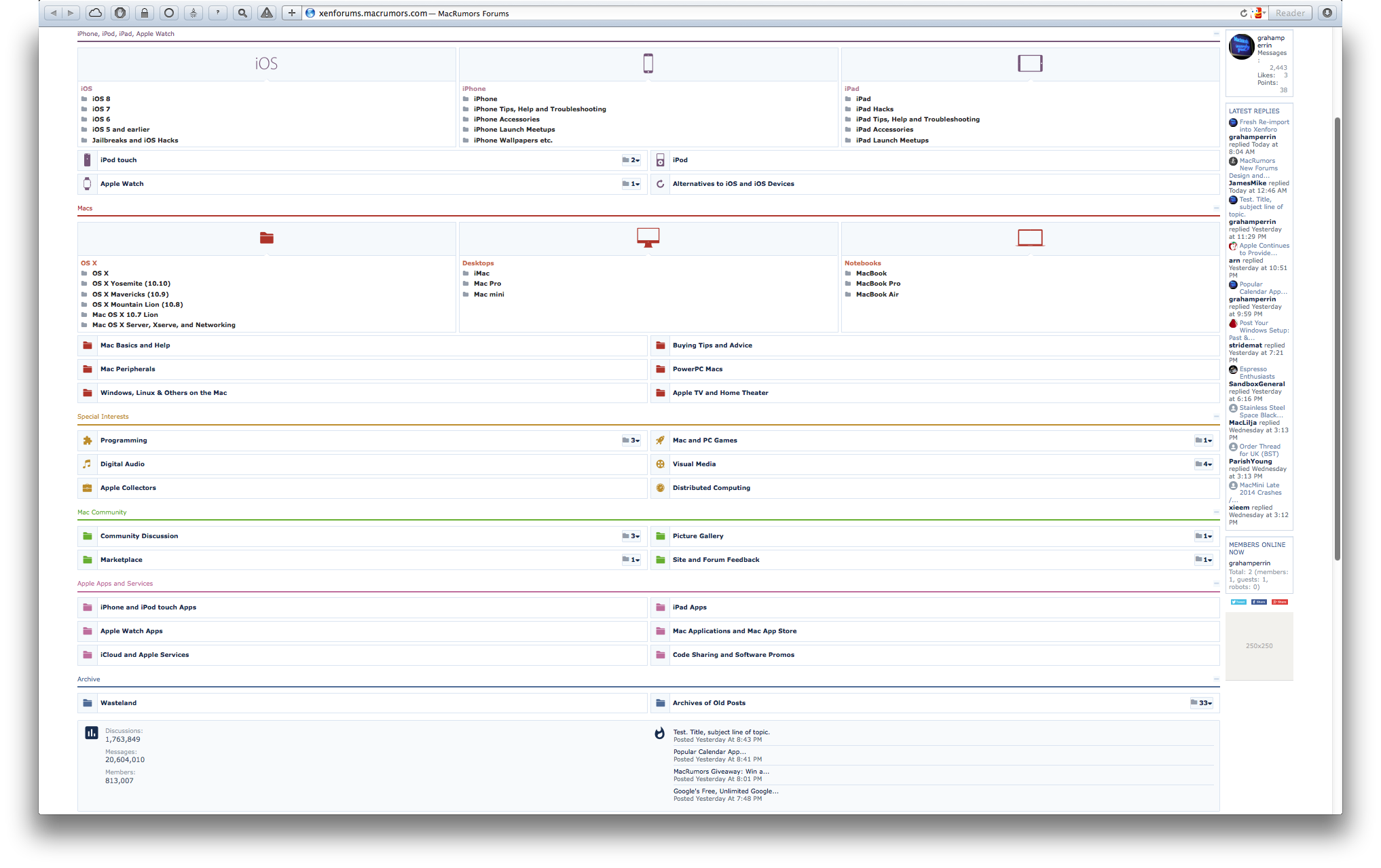Click the flame icon beside latest threads
This screenshot has height=868, width=1381.
pos(659,733)
